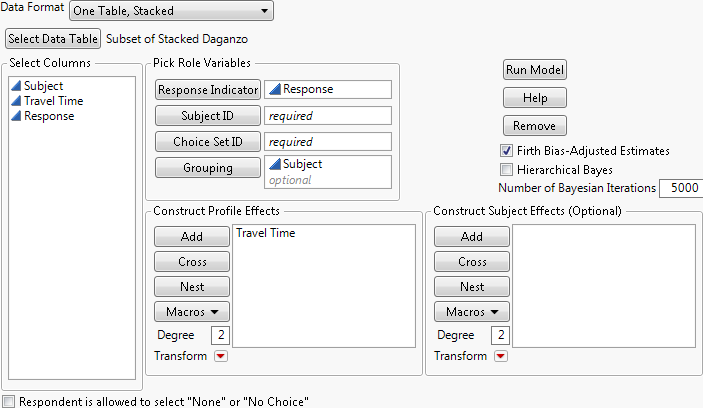
Task: Click the Number of Bayesian Iterations field
Action: [x=679, y=188]
